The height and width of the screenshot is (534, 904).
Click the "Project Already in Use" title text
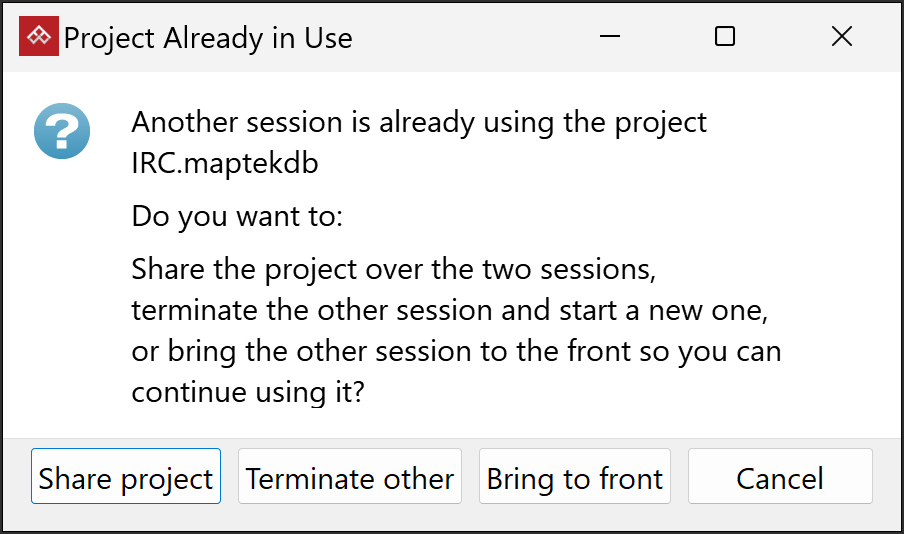pos(208,38)
